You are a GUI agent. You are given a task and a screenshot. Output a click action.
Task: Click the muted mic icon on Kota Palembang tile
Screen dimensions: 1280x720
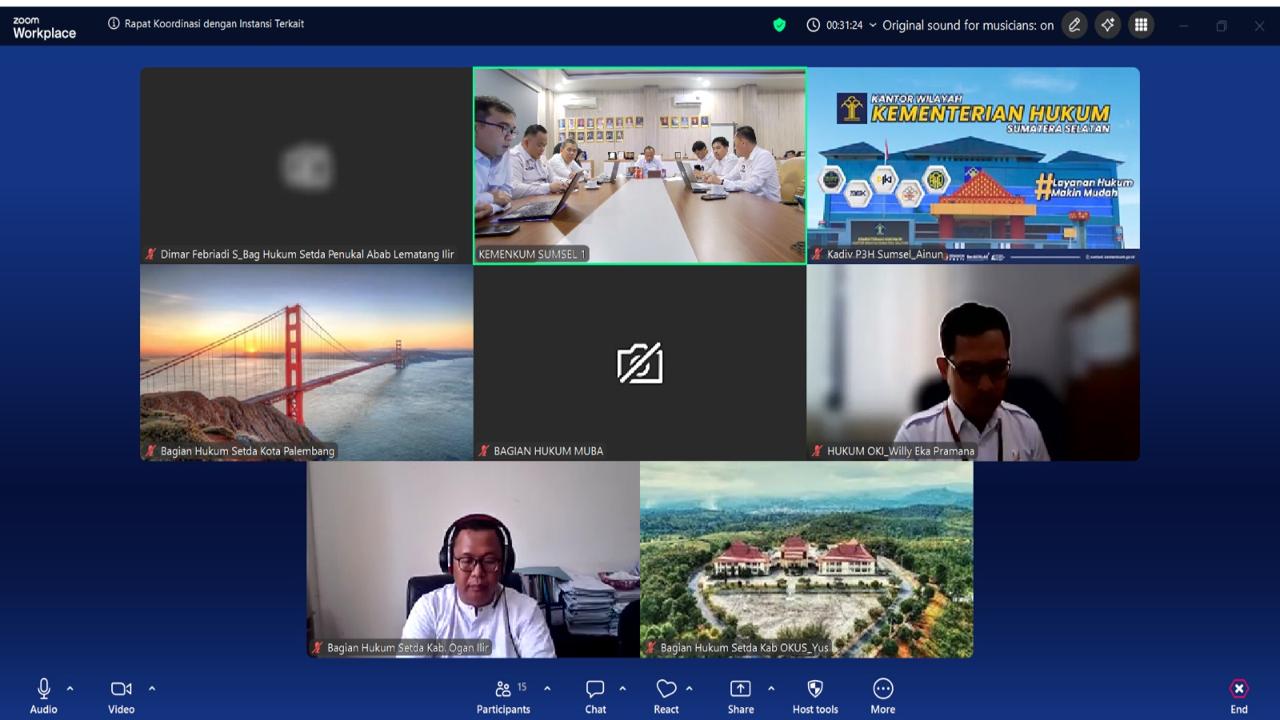point(151,451)
